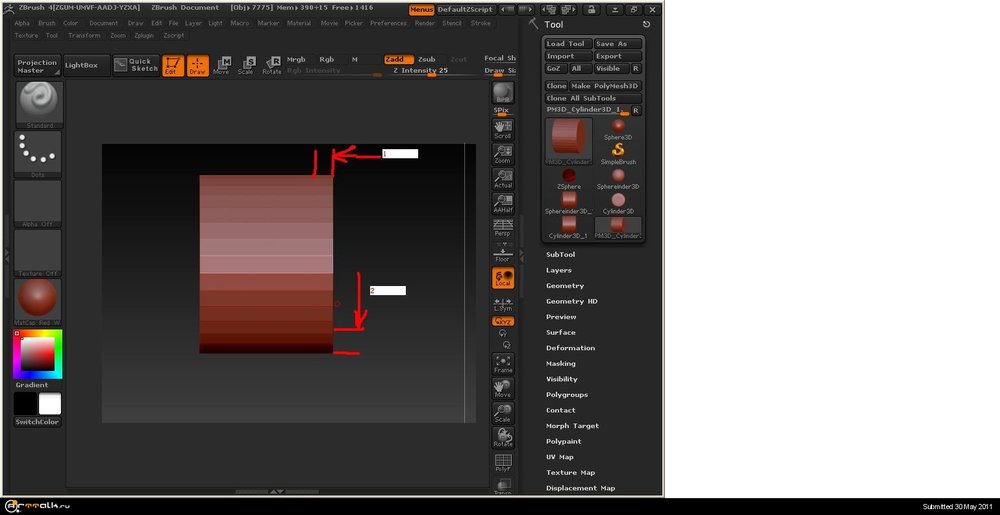Click the Make PolyMesh3D button
Viewport: 1000px width, 515px height.
pos(606,86)
